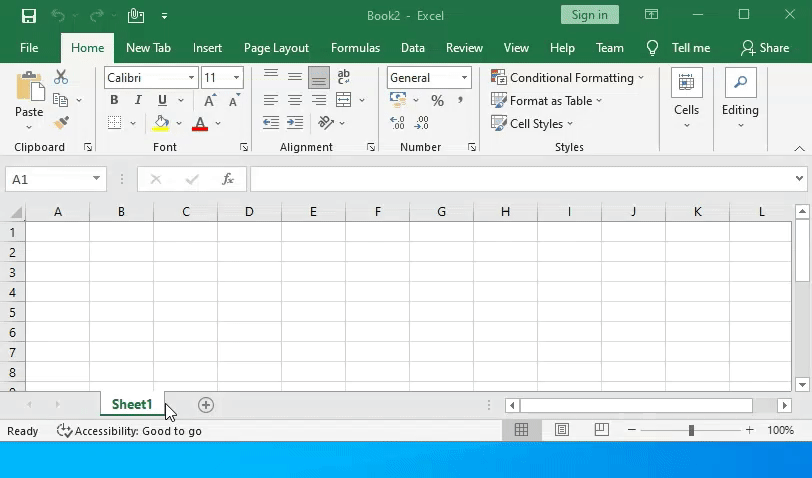812x478 pixels.
Task: Open the font size 11 dropdown
Action: (x=236, y=78)
